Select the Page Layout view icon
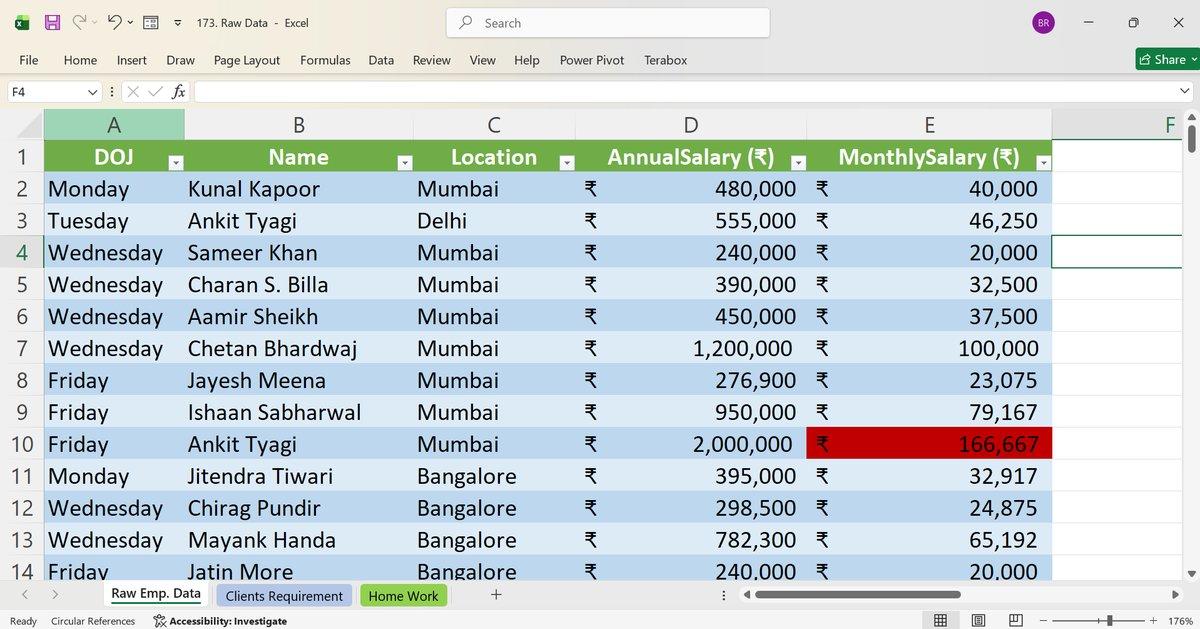Viewport: 1200px width, 629px height. tap(978, 621)
